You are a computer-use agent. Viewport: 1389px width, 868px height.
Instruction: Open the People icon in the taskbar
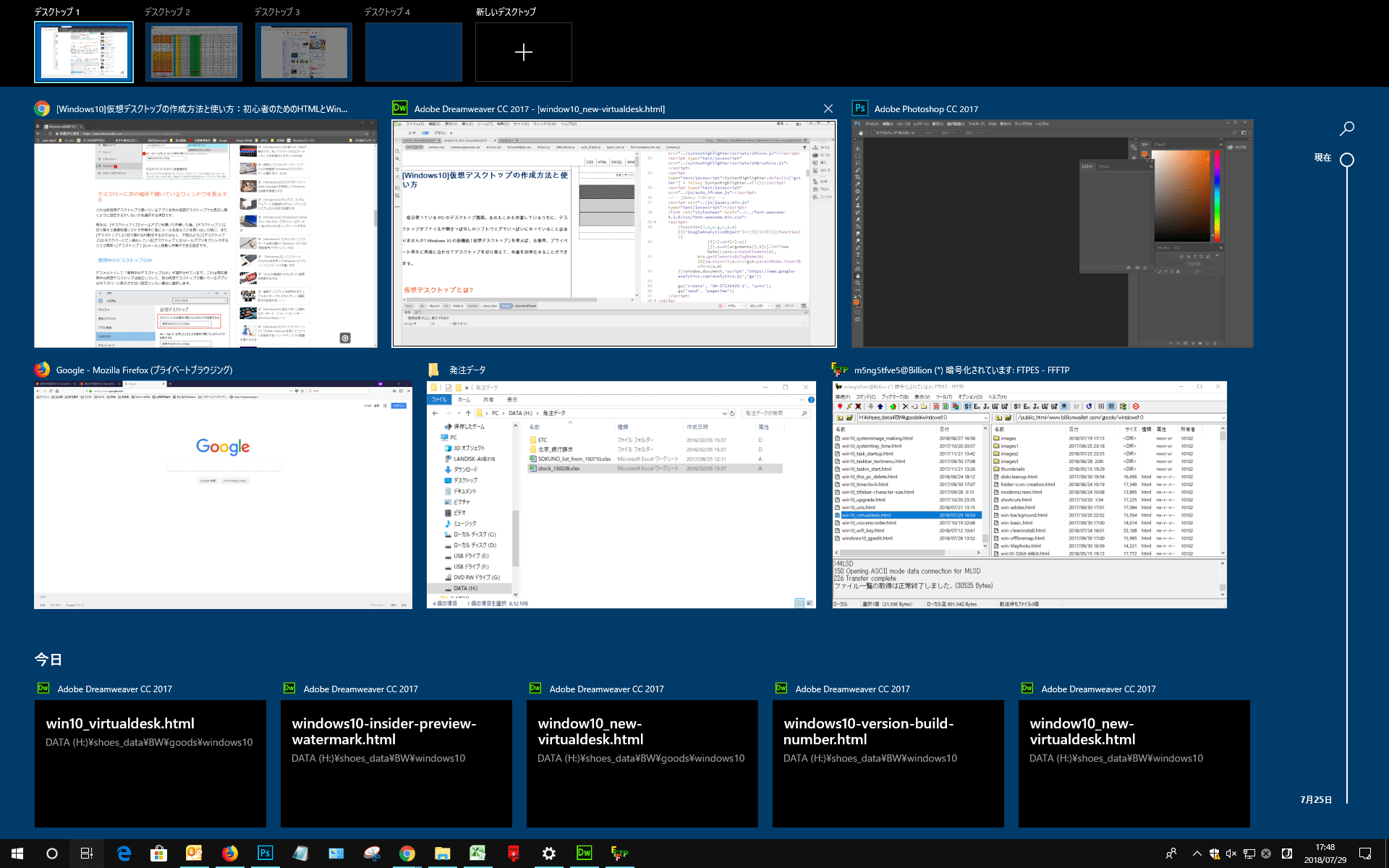[x=1171, y=854]
